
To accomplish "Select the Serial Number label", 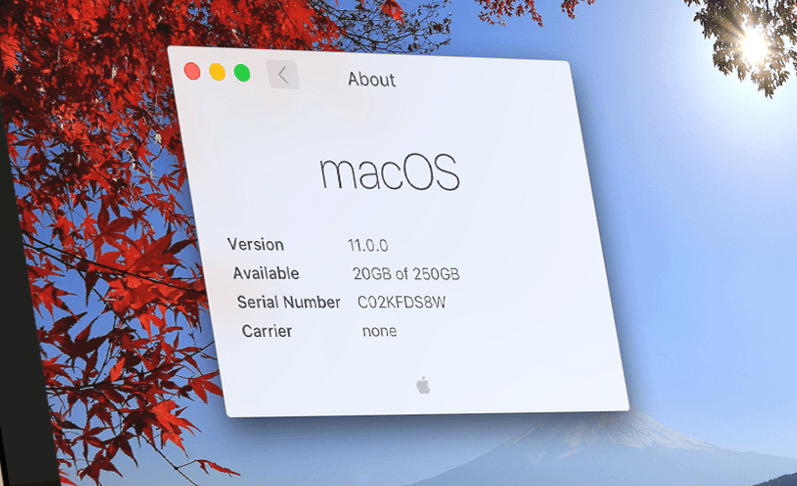I will (x=288, y=302).
